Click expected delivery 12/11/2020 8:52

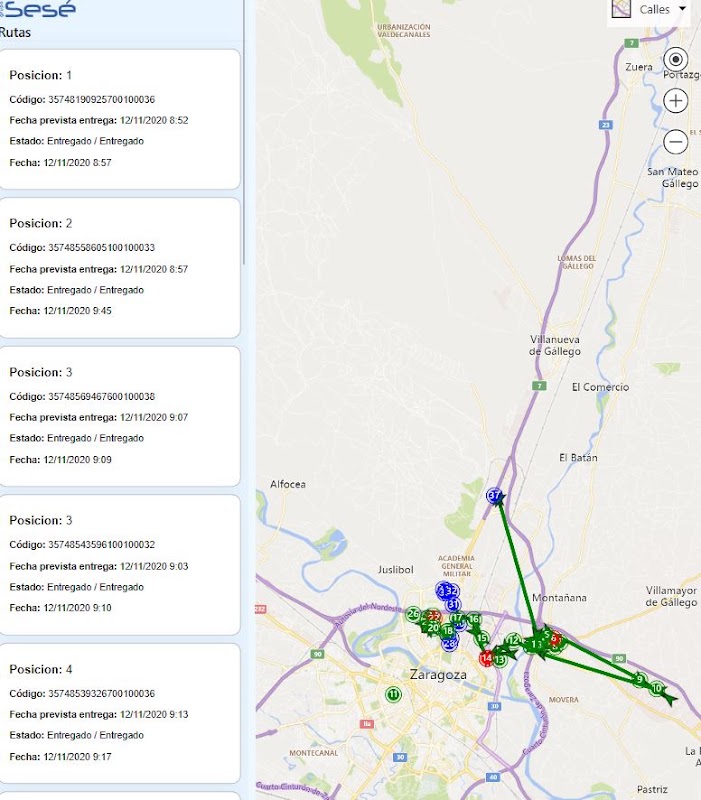154,120
